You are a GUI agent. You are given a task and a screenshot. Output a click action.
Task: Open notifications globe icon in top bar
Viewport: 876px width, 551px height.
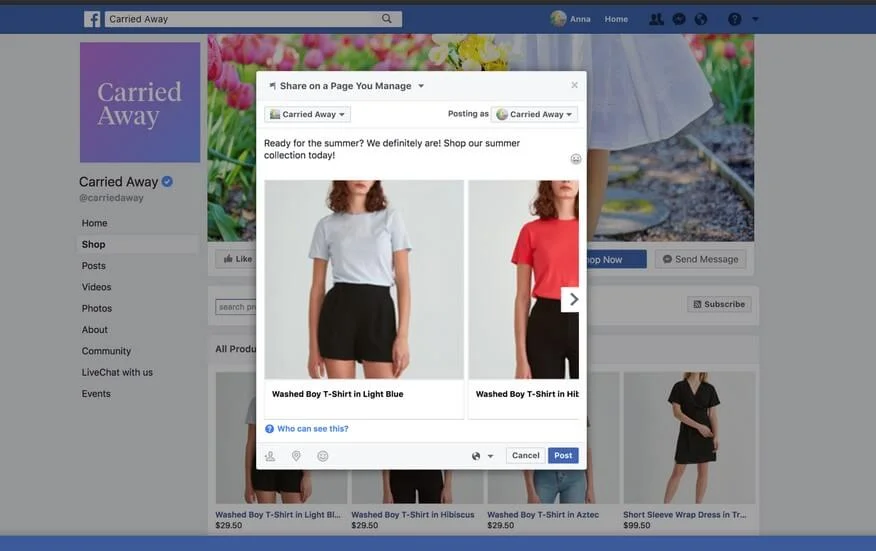(701, 20)
